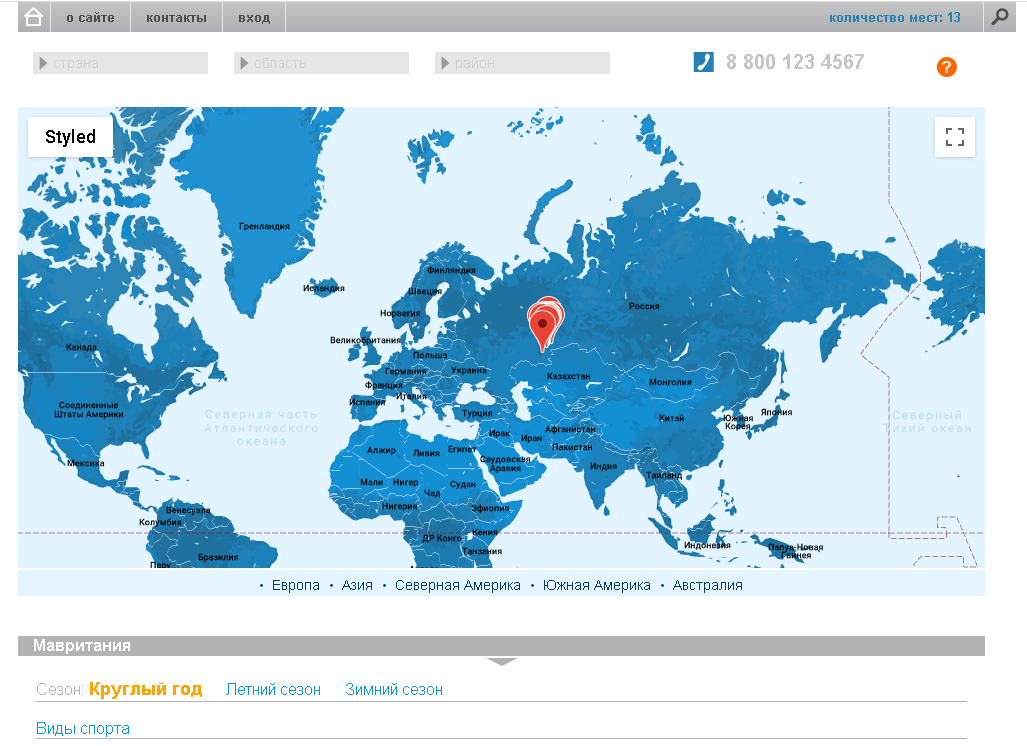The height and width of the screenshot is (746, 1027).
Task: Collapse the 'Мавритания' header bar
Action: tap(501, 646)
